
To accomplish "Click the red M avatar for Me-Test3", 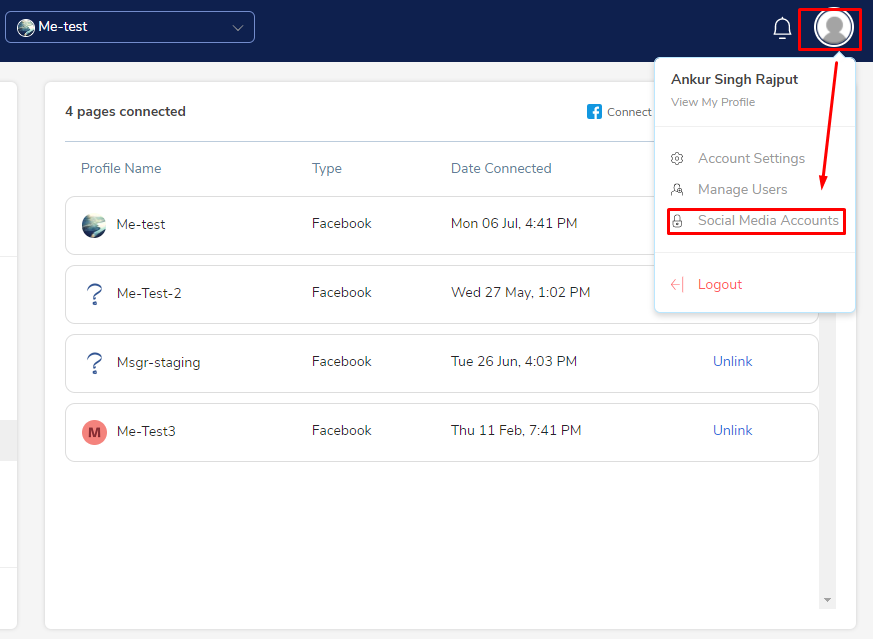I will coord(94,432).
